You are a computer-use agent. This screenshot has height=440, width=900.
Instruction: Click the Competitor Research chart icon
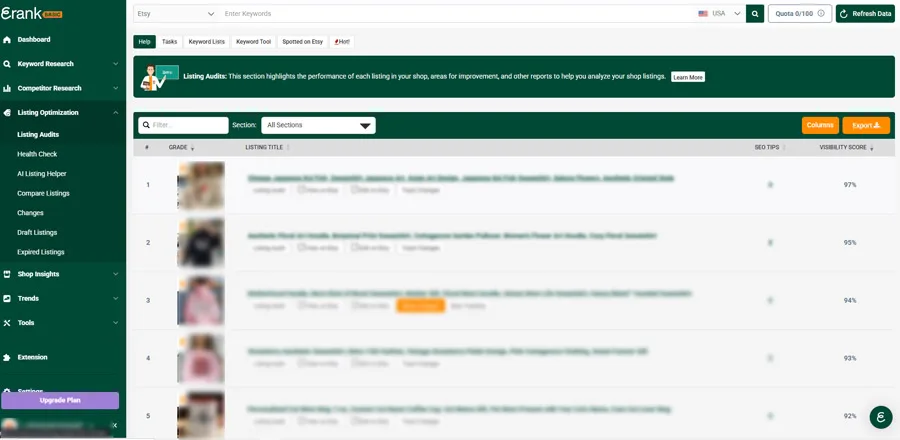tap(7, 88)
